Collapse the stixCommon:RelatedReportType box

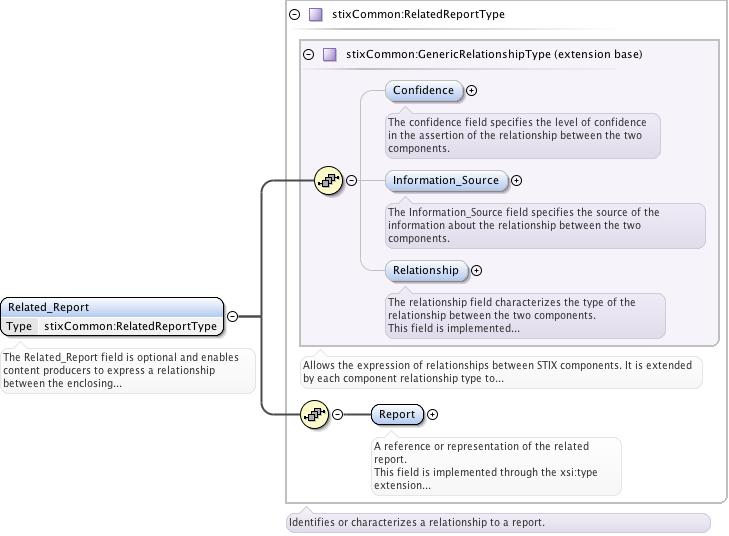coord(294,15)
